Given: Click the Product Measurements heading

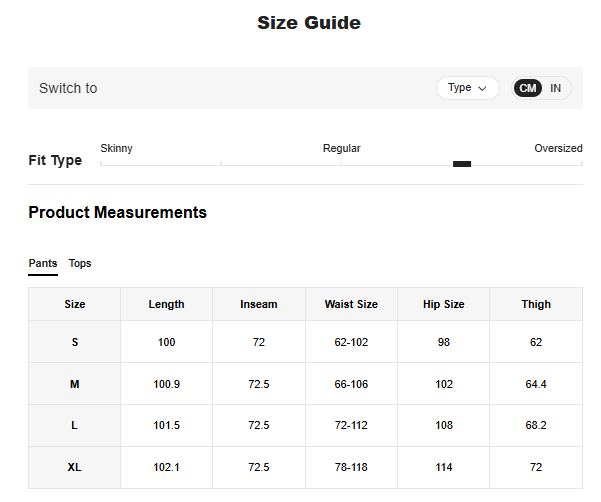Looking at the screenshot, I should [x=118, y=212].
